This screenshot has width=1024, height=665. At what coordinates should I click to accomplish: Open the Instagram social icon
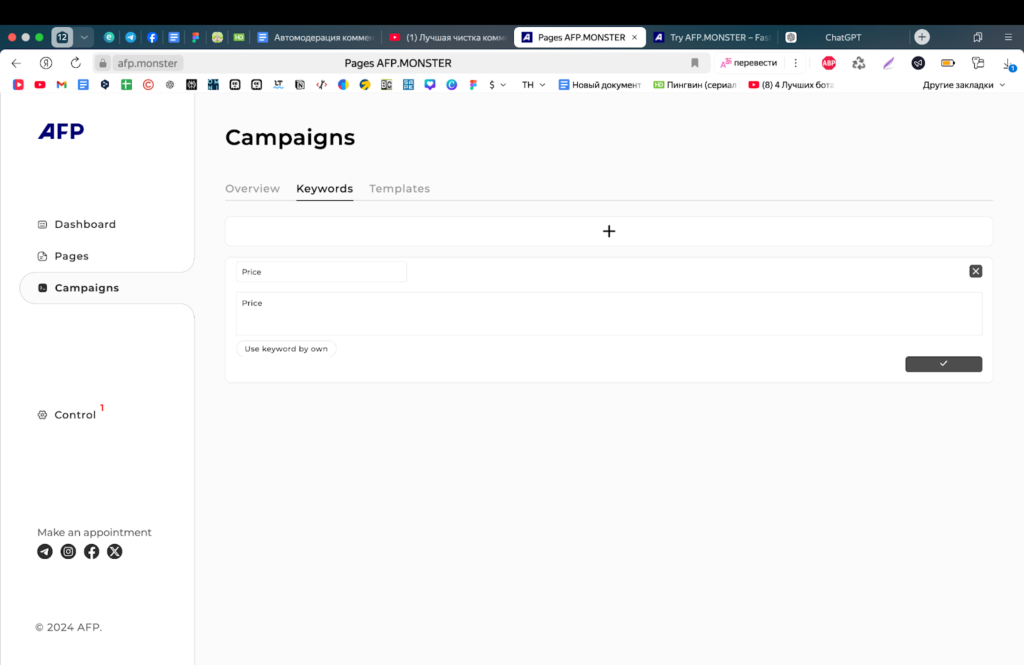[68, 551]
